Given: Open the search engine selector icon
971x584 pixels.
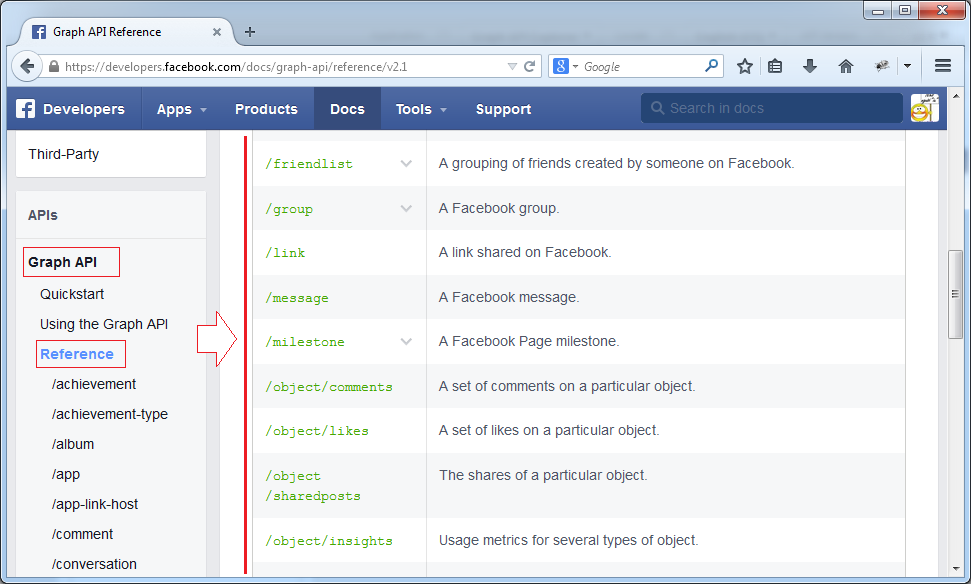Looking at the screenshot, I should point(565,66).
